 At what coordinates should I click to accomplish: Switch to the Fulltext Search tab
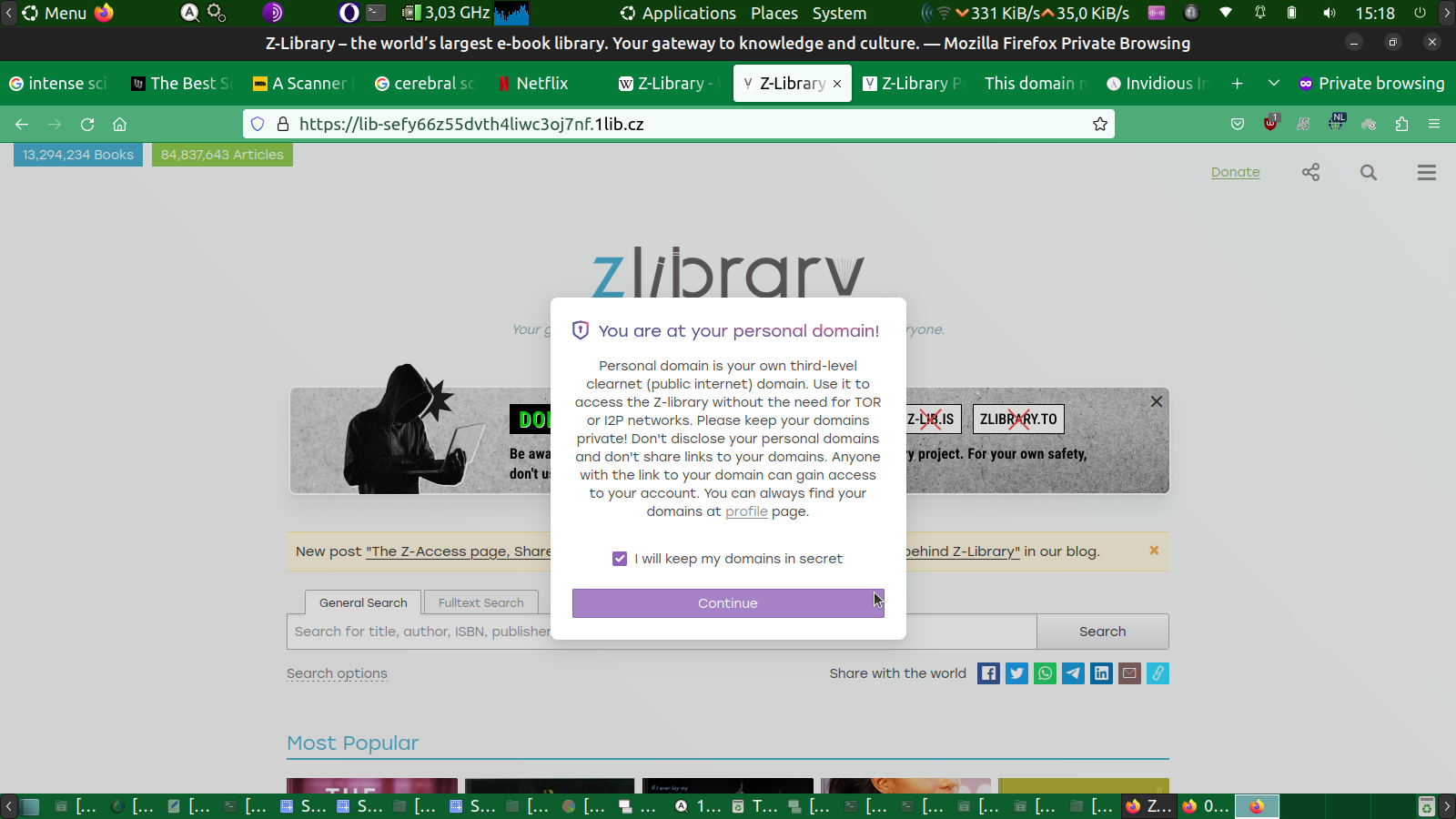coord(480,602)
